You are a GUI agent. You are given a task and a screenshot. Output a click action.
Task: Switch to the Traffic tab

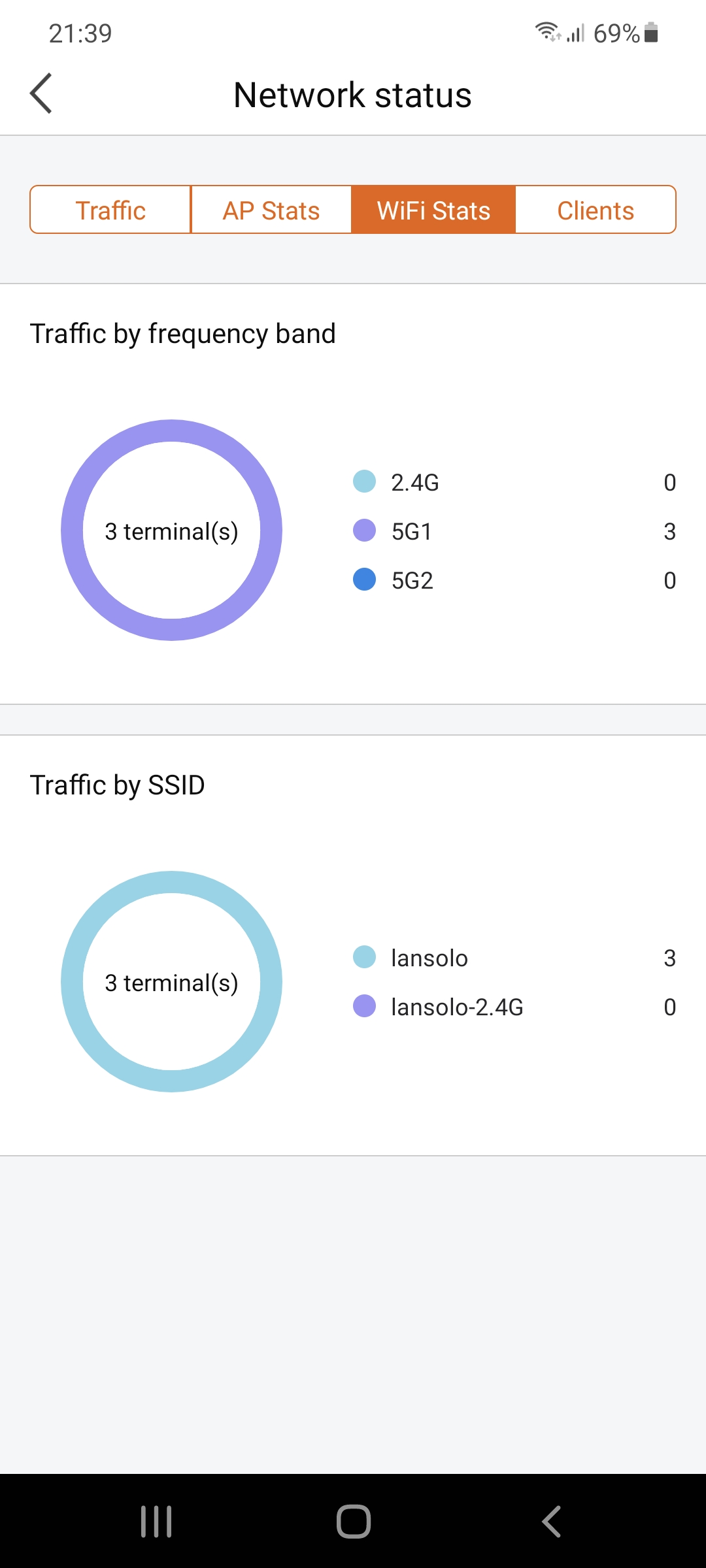pos(110,210)
